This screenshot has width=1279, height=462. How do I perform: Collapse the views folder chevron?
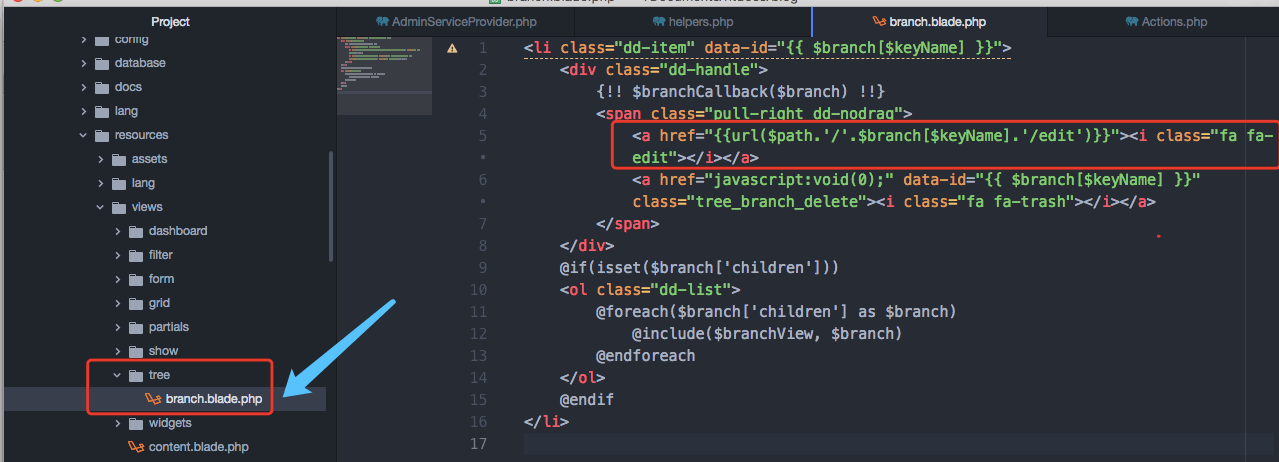pyautogui.click(x=101, y=207)
